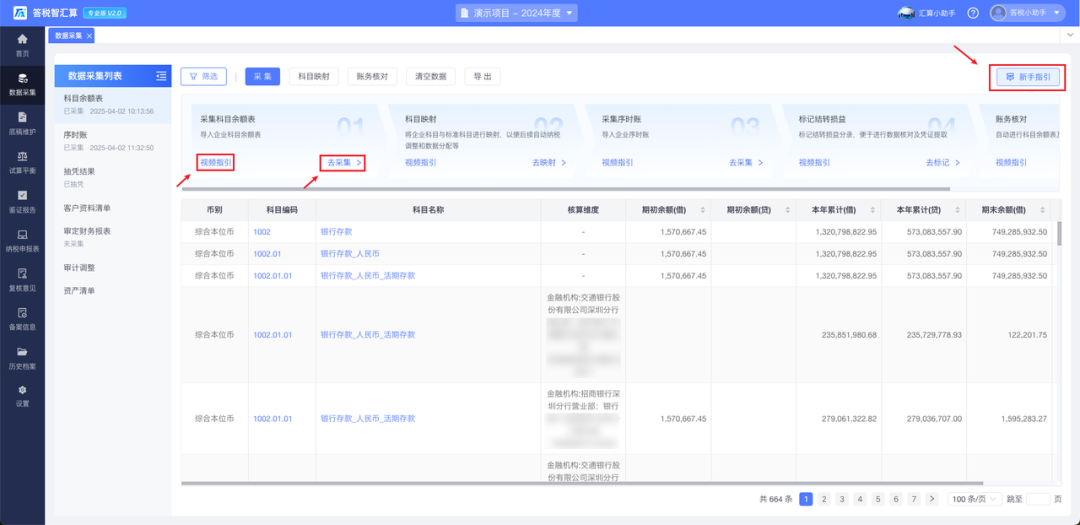Close the 数据采集 tab
Viewport: 1080px width, 525px height.
point(90,35)
